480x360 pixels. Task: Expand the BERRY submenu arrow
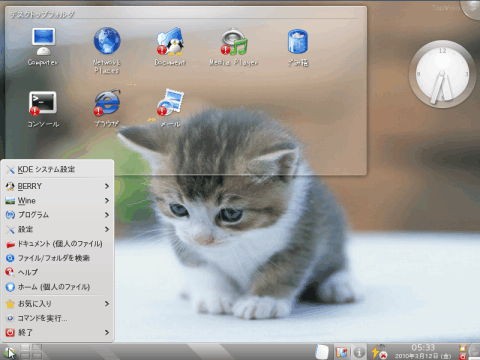pyautogui.click(x=107, y=186)
